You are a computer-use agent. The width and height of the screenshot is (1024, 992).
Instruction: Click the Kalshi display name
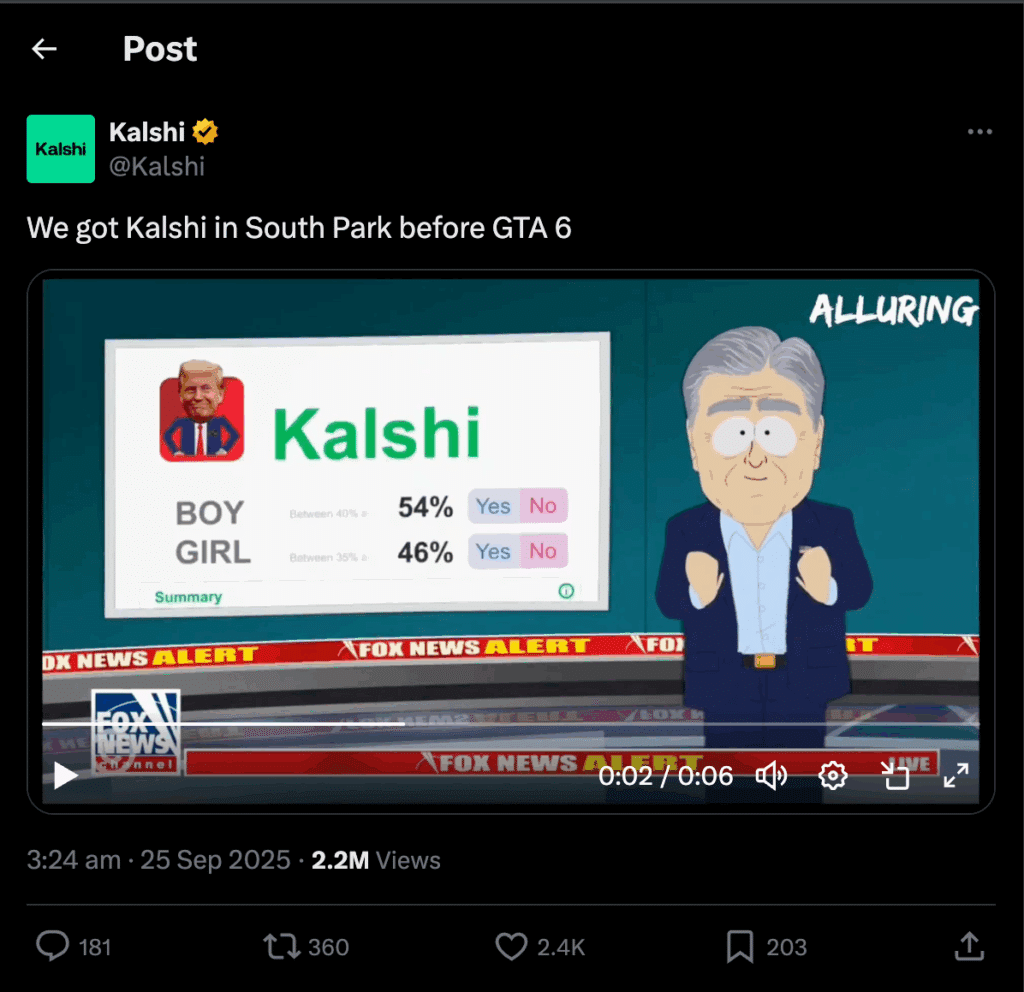(147, 132)
